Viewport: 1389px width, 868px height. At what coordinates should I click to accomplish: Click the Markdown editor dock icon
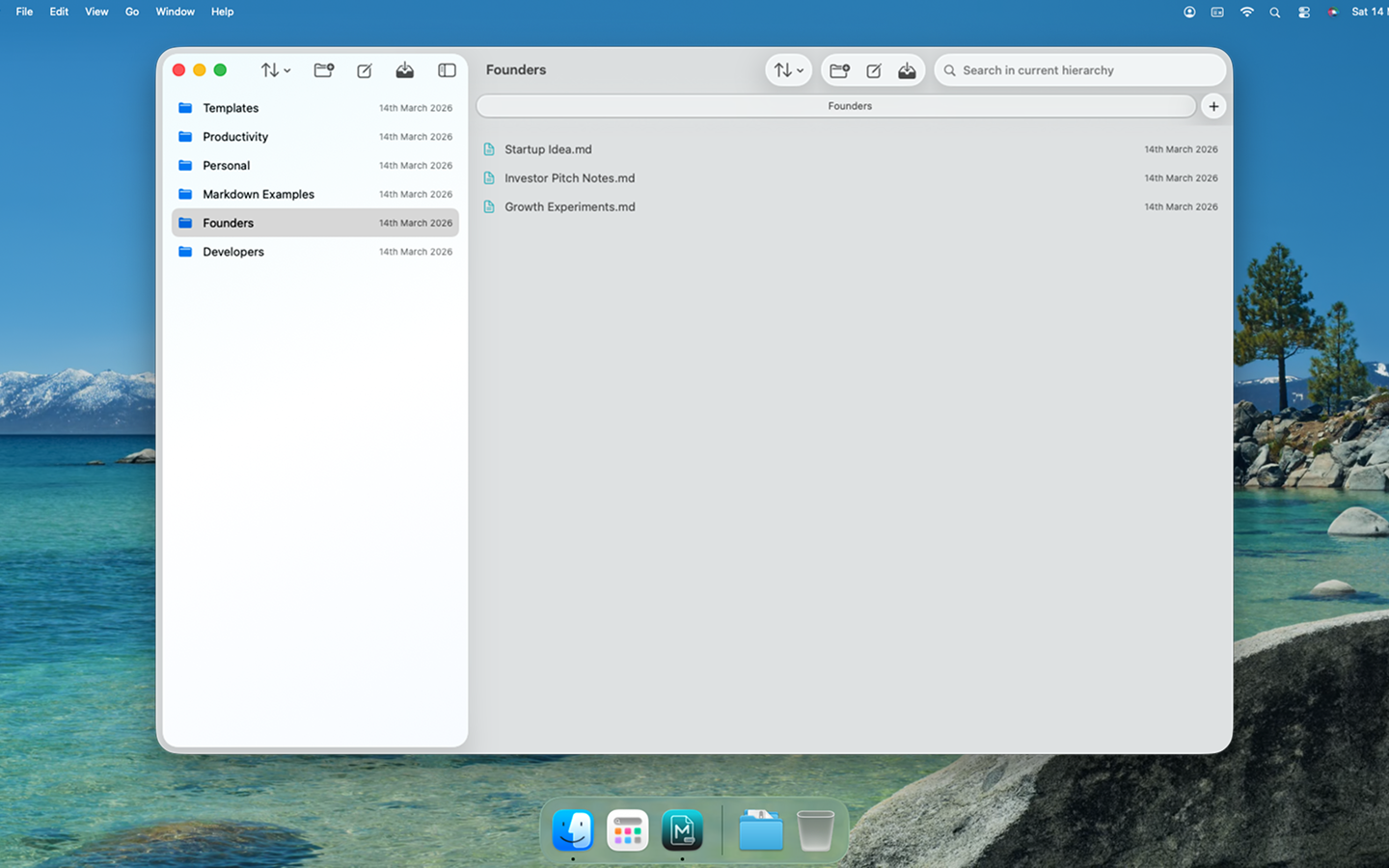(682, 830)
